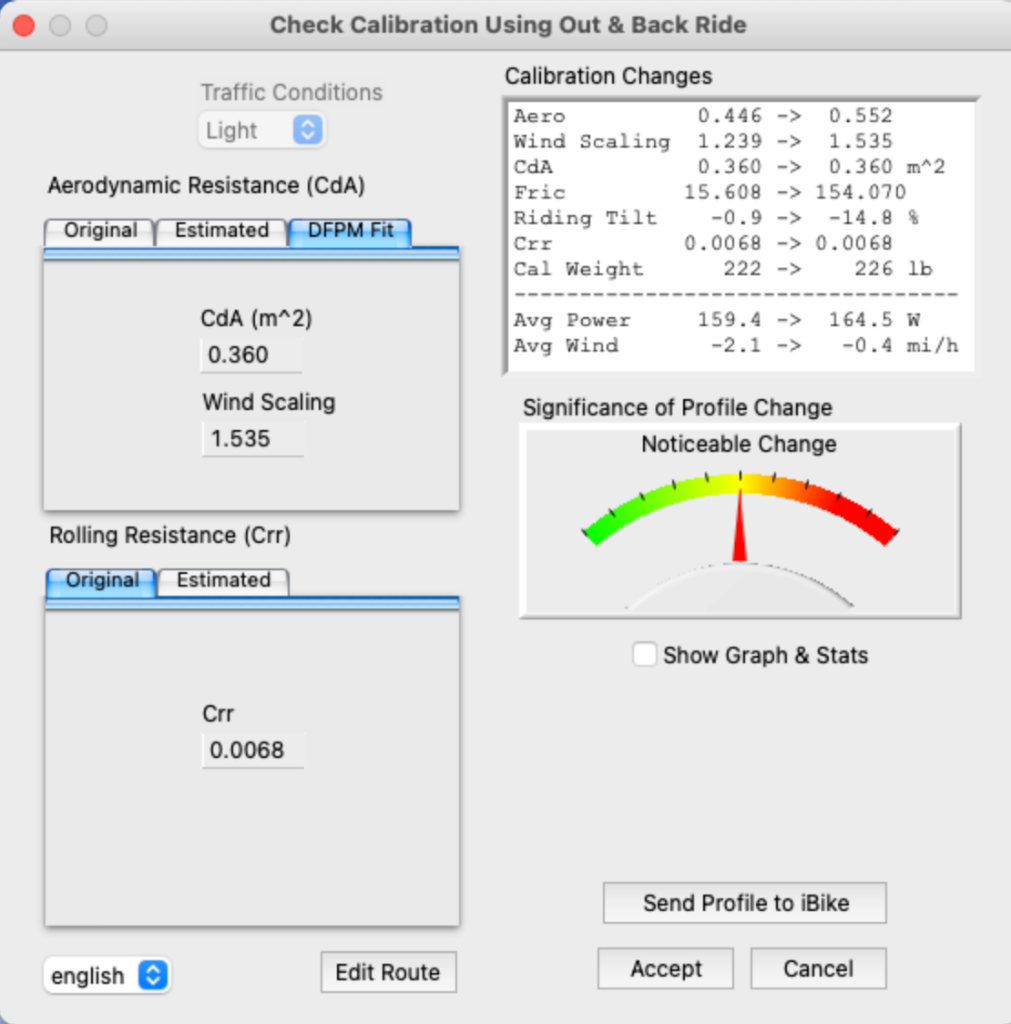Click the Send Profile to iBike button
The image size is (1011, 1024).
coord(743,902)
